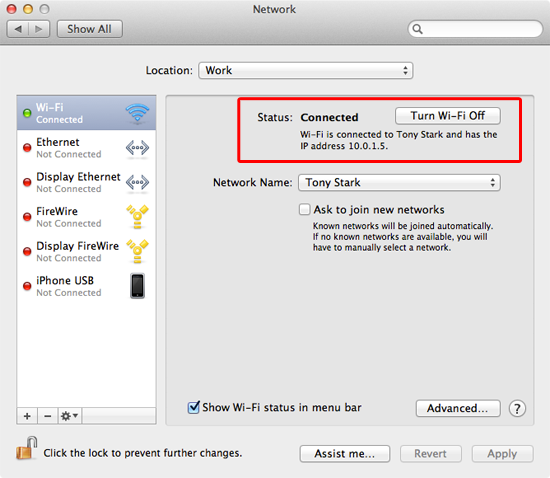The width and height of the screenshot is (550, 478).
Task: Enable Ask to join new networks
Action: [x=304, y=209]
